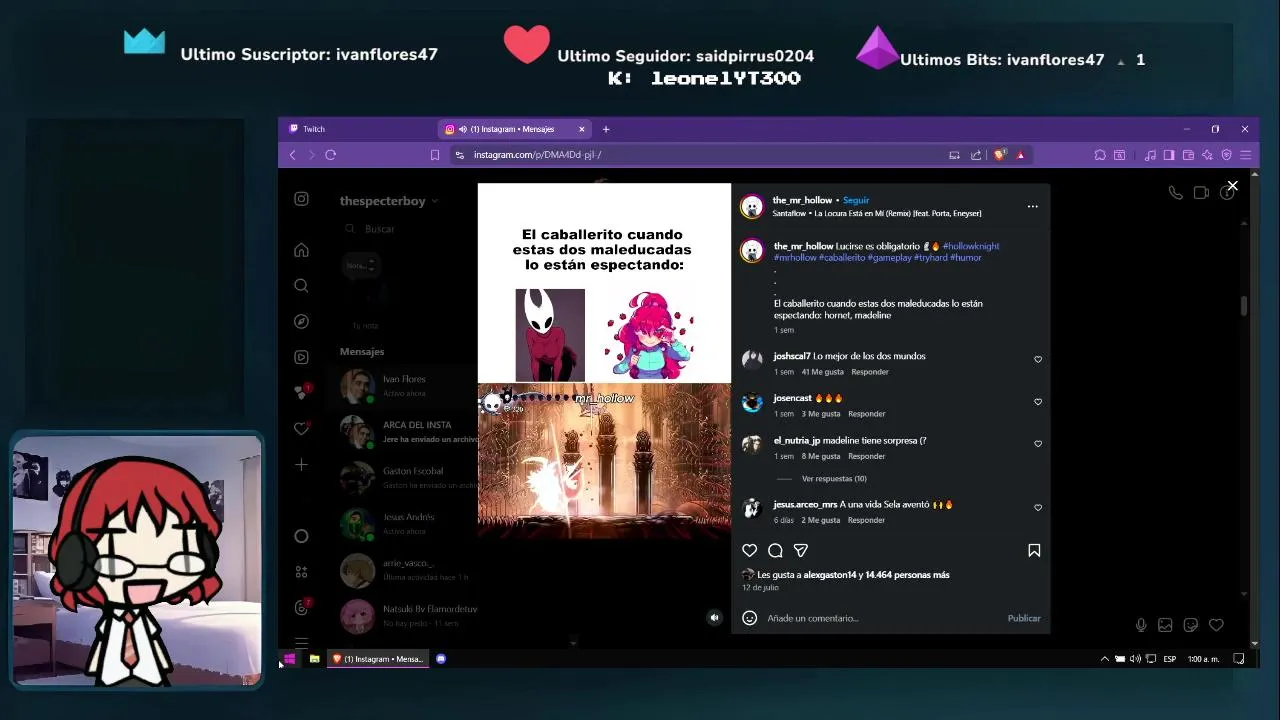Reload the page
This screenshot has height=720, width=1280.
coord(330,155)
